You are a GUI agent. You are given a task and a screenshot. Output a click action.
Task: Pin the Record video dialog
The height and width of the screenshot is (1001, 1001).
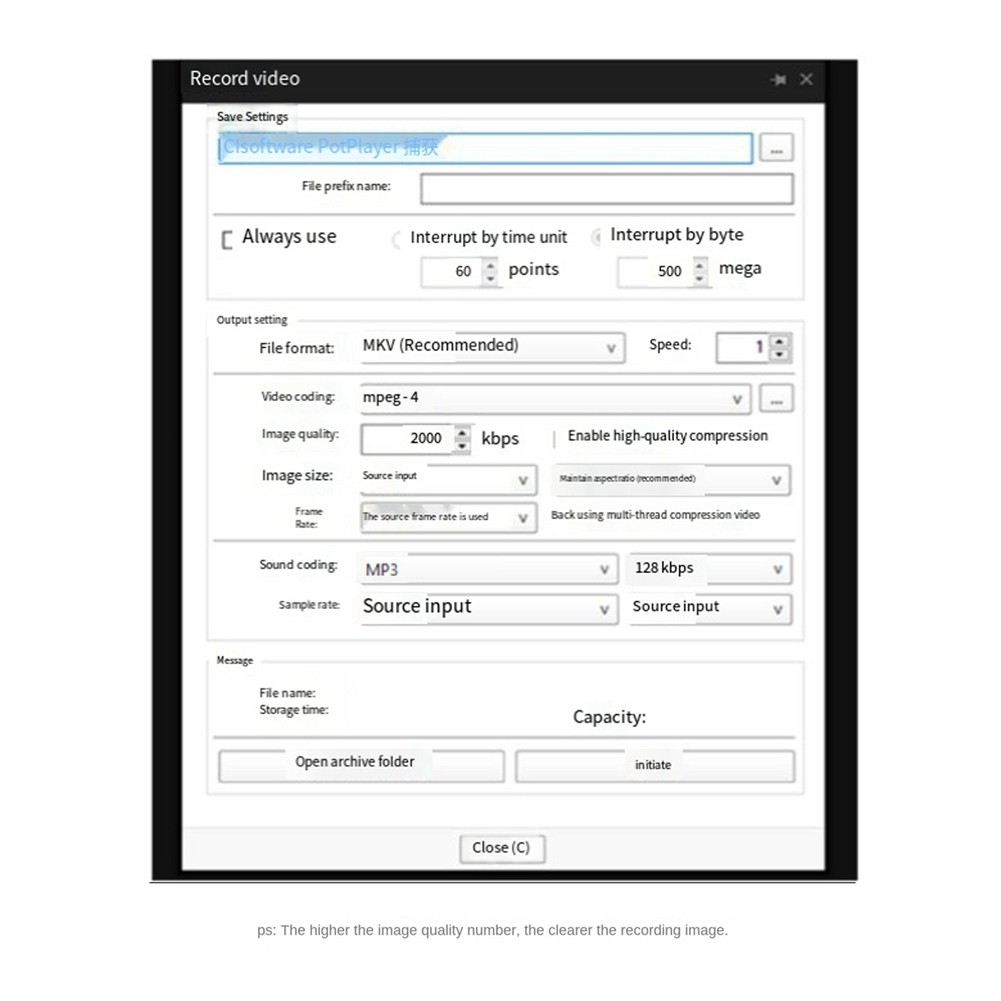coord(778,80)
